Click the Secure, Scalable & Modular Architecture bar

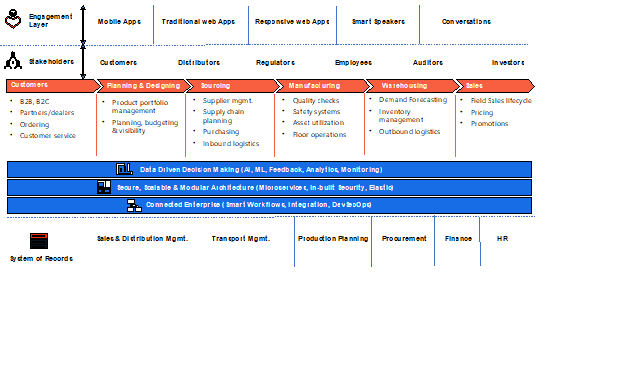(270, 187)
